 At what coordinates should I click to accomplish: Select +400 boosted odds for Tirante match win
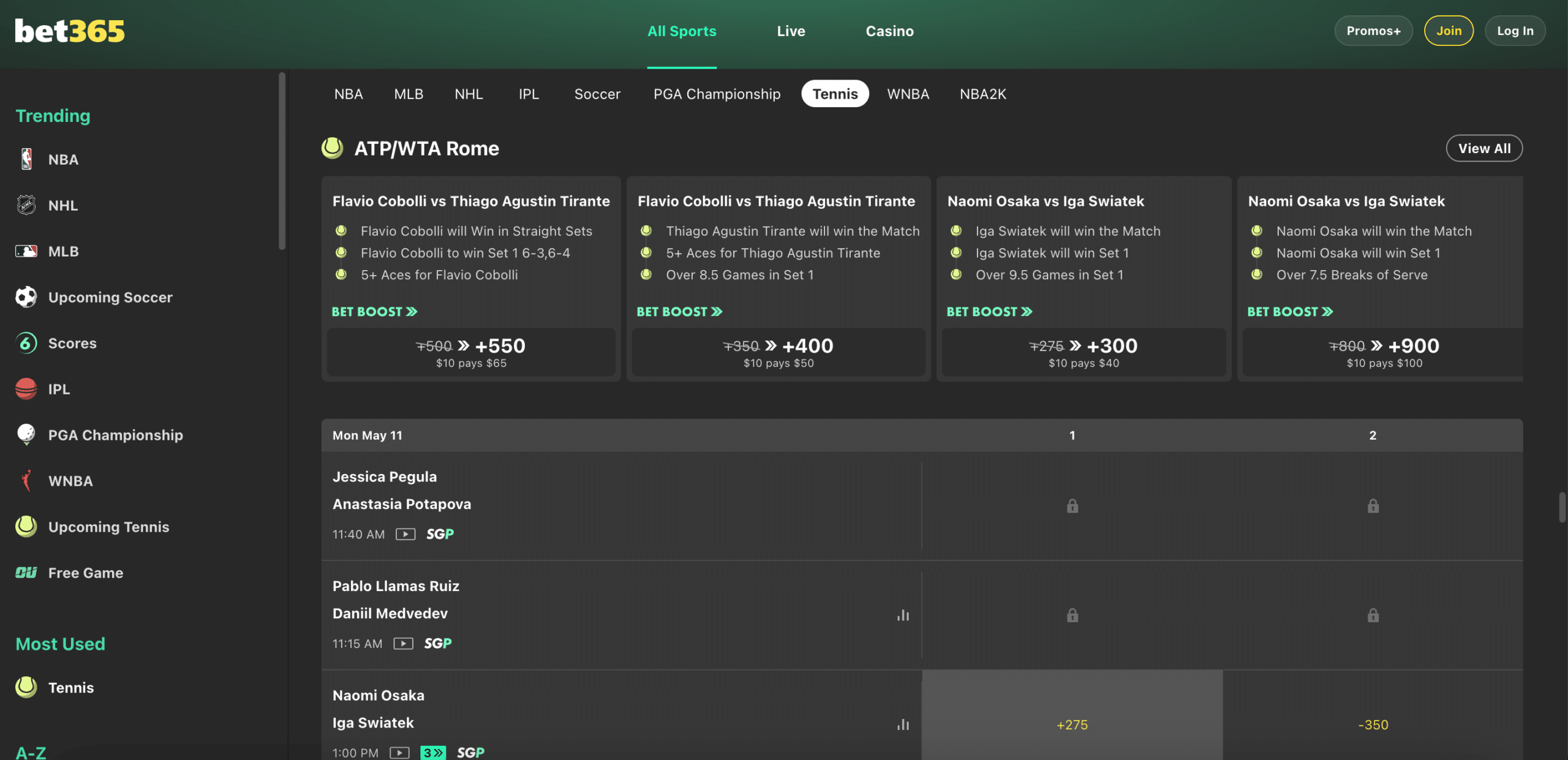click(x=778, y=352)
